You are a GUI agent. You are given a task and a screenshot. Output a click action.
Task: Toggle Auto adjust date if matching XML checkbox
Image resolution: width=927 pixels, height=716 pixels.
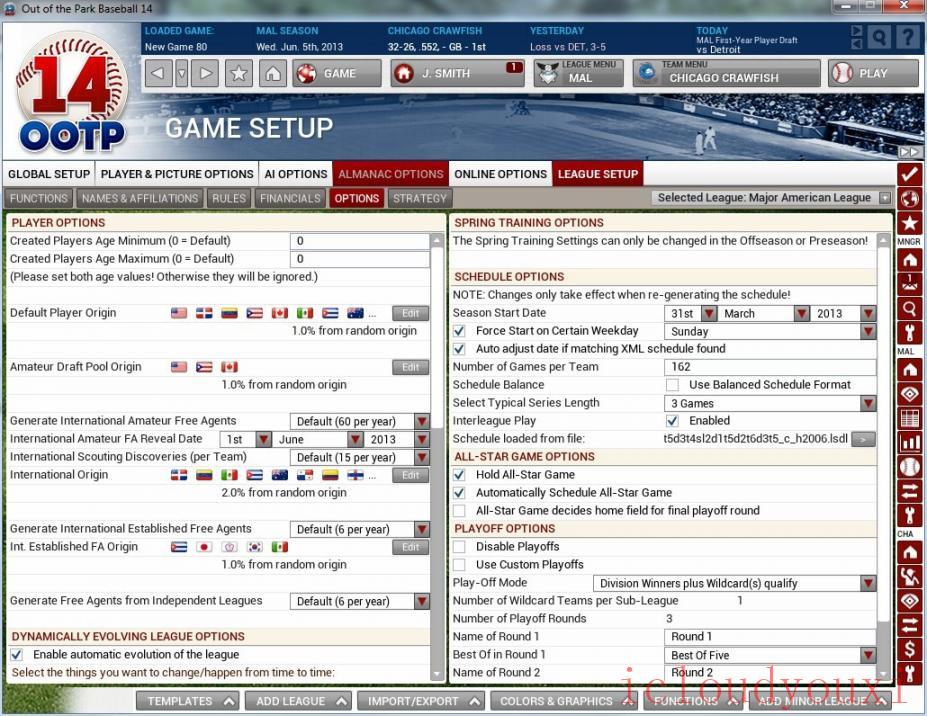point(459,349)
